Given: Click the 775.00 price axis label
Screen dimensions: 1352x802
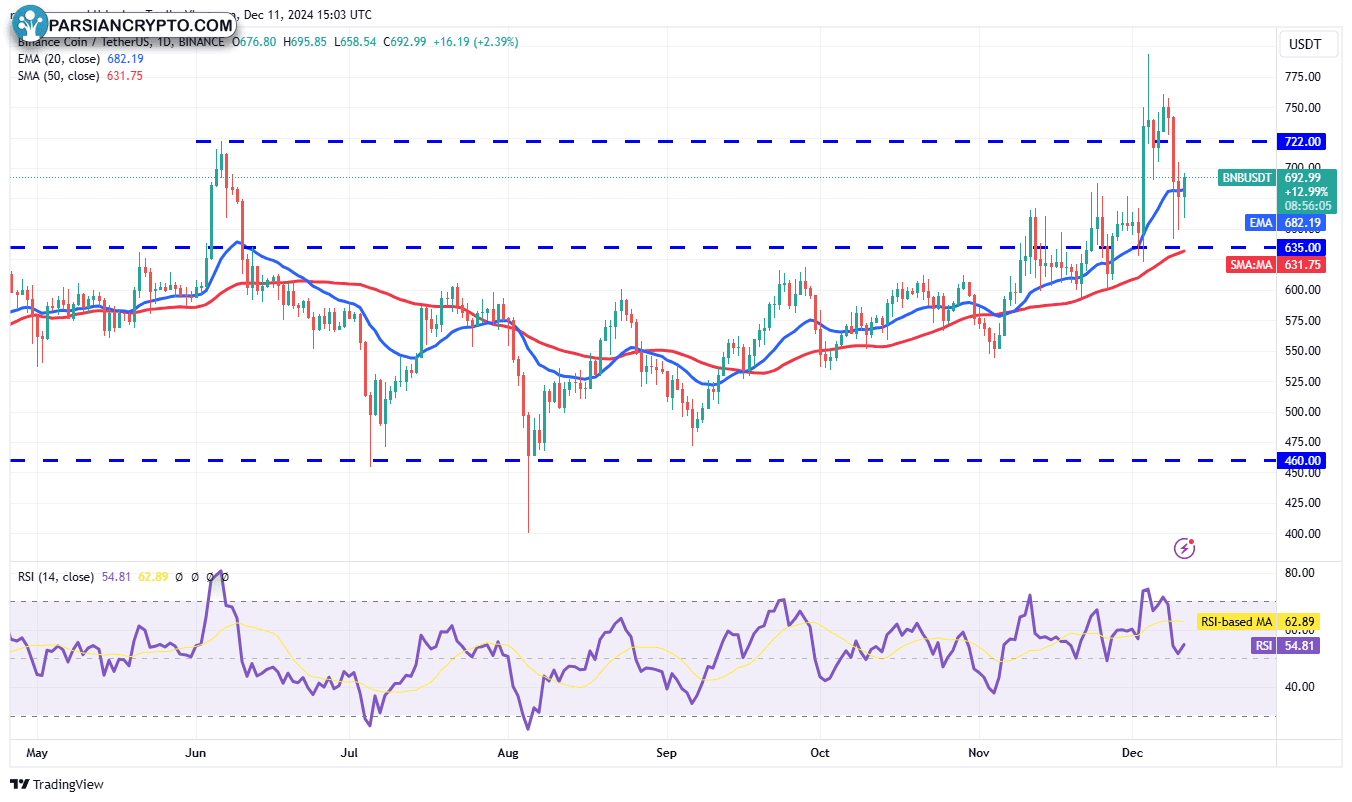Looking at the screenshot, I should click(1303, 77).
